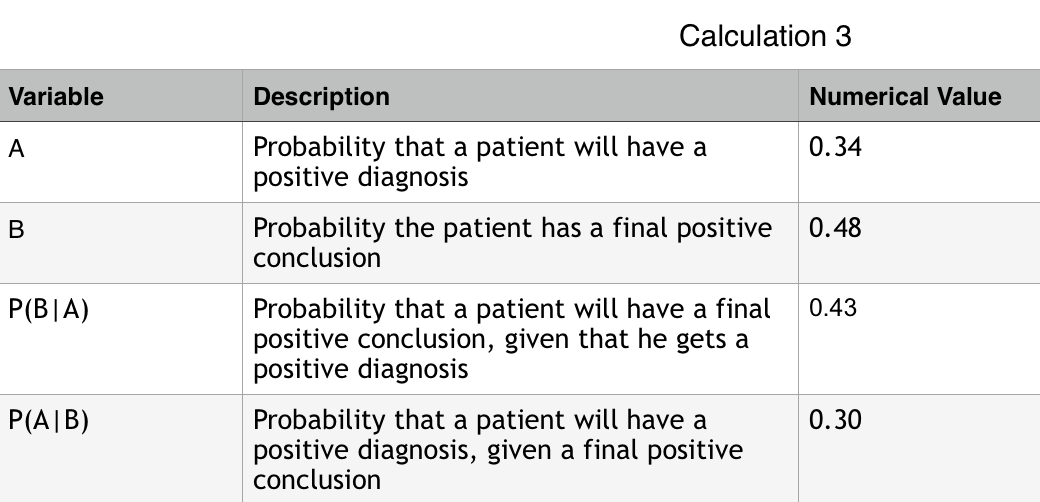Select the "Numerical Value" column header
Image resolution: width=1040 pixels, height=502 pixels.
tap(905, 97)
